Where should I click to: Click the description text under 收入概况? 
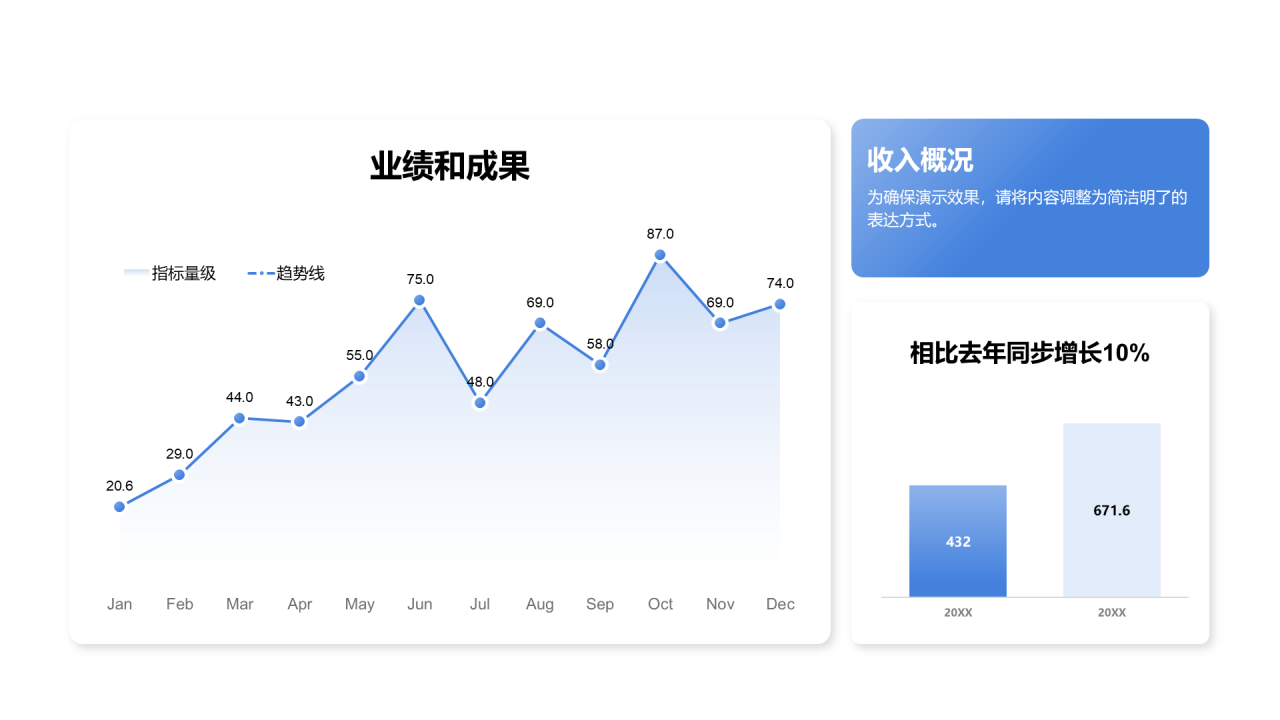[1027, 209]
